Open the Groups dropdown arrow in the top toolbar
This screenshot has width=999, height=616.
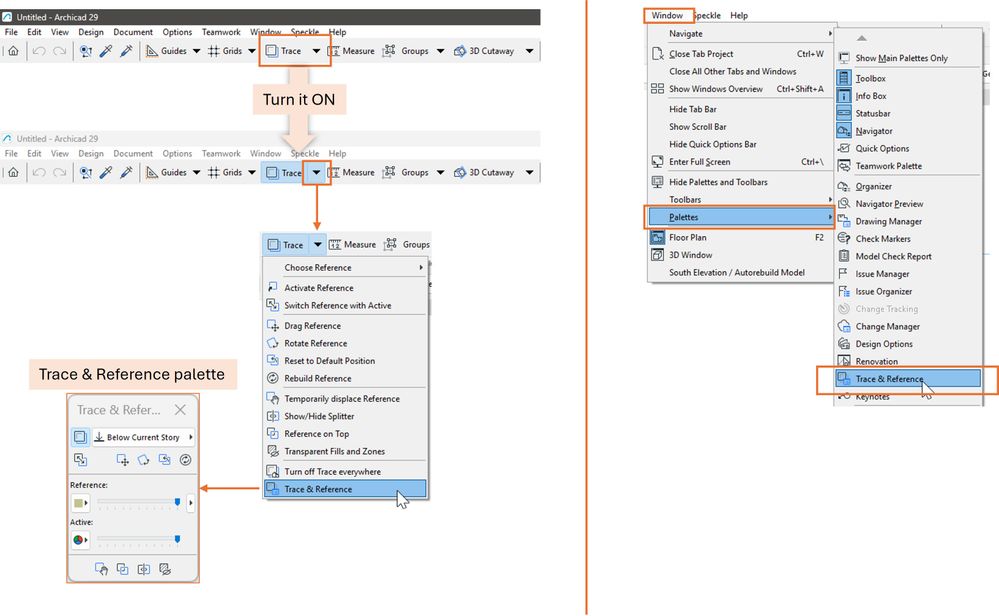point(440,51)
